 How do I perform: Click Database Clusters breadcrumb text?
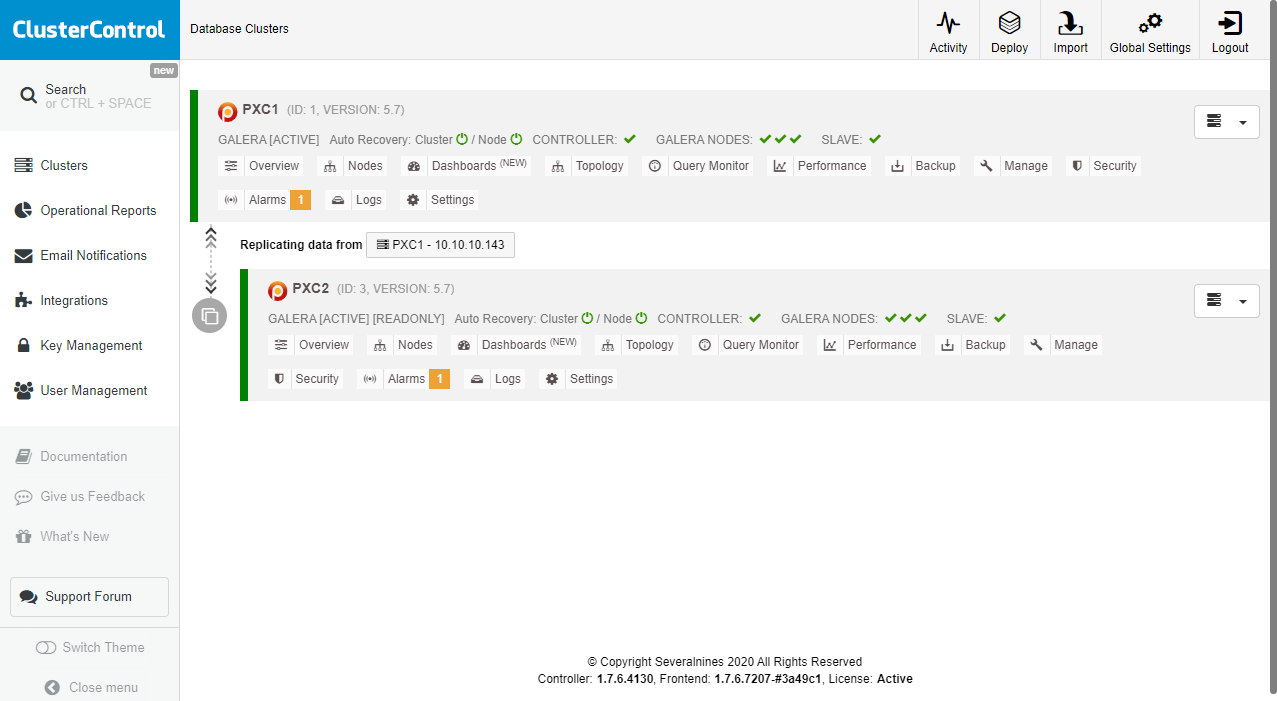coord(239,29)
